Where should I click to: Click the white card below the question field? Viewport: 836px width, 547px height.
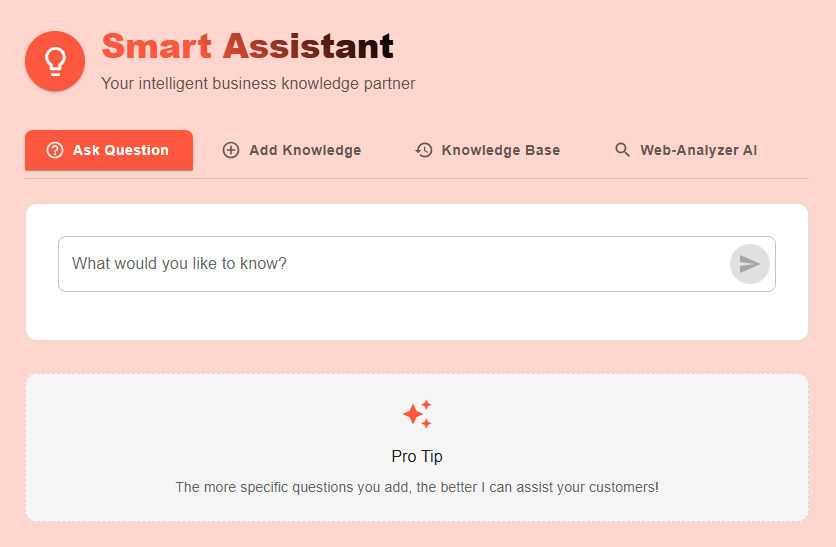pyautogui.click(x=416, y=317)
